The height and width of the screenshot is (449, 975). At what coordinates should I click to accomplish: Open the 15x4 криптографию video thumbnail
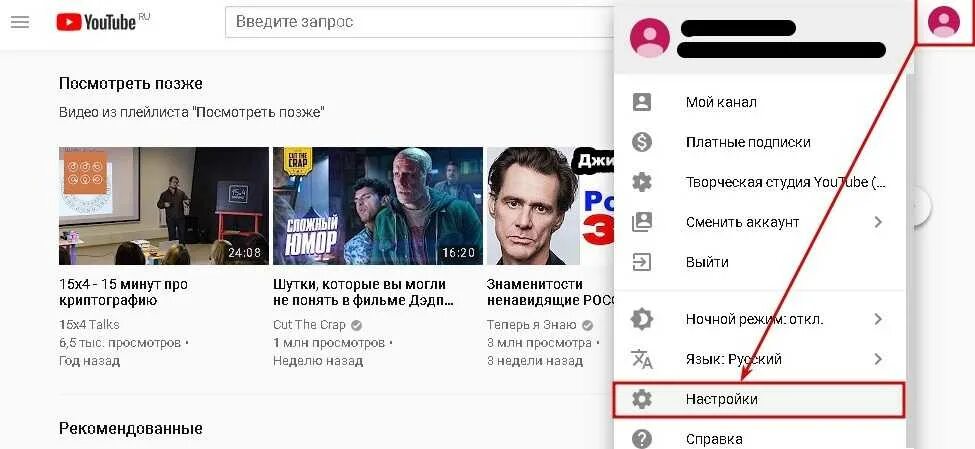164,206
